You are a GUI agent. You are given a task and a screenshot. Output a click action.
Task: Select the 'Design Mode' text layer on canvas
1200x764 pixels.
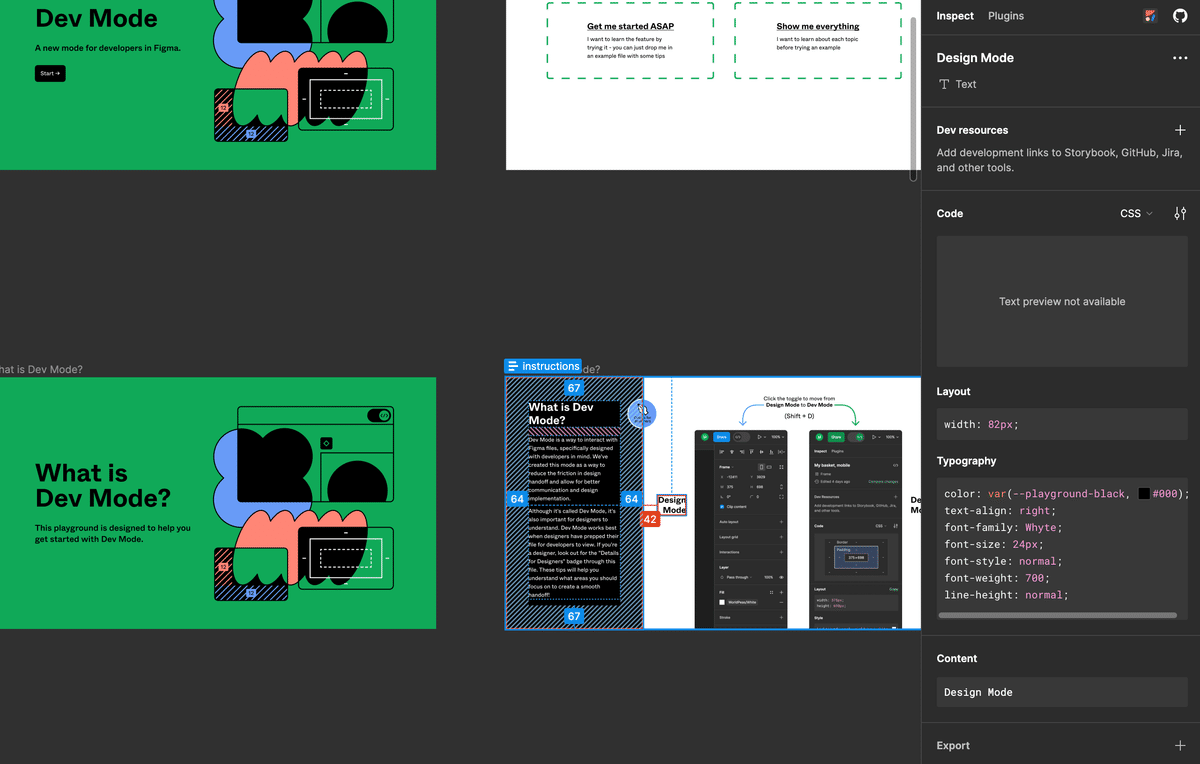tap(672, 505)
